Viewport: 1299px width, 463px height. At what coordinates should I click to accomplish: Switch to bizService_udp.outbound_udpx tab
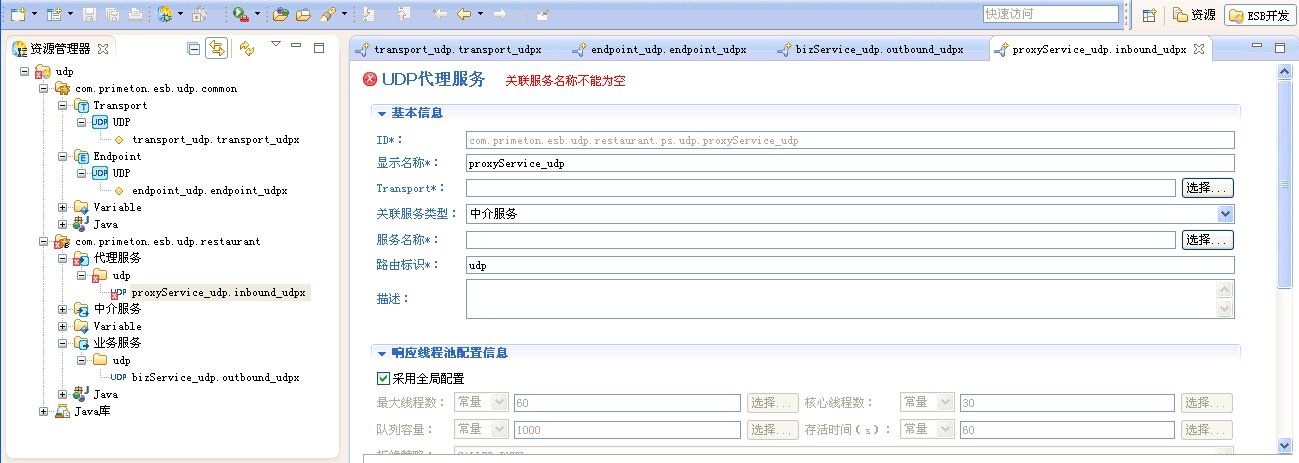coord(870,49)
